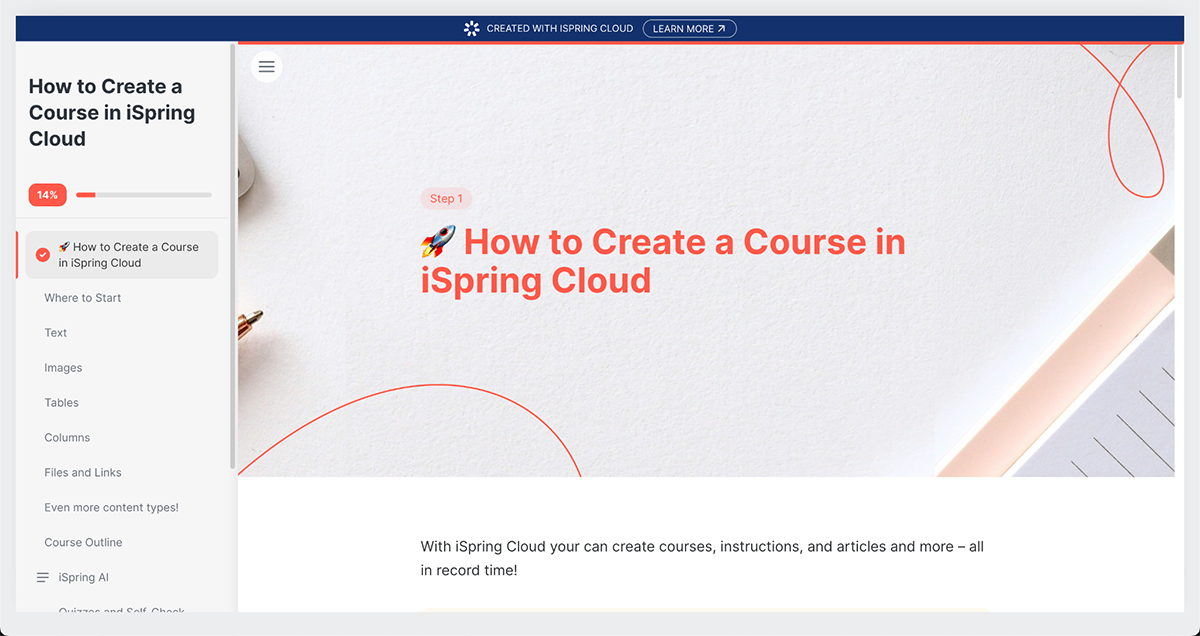1200x636 pixels.
Task: Click the iSpring logo in top banner
Action: (x=472, y=29)
